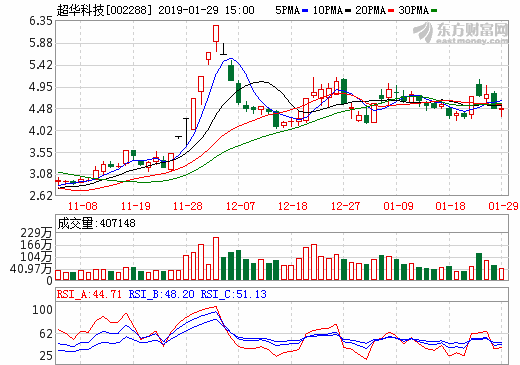520x365 pixels.
Task: Click the 4.95 price axis label
Action: 41,87
